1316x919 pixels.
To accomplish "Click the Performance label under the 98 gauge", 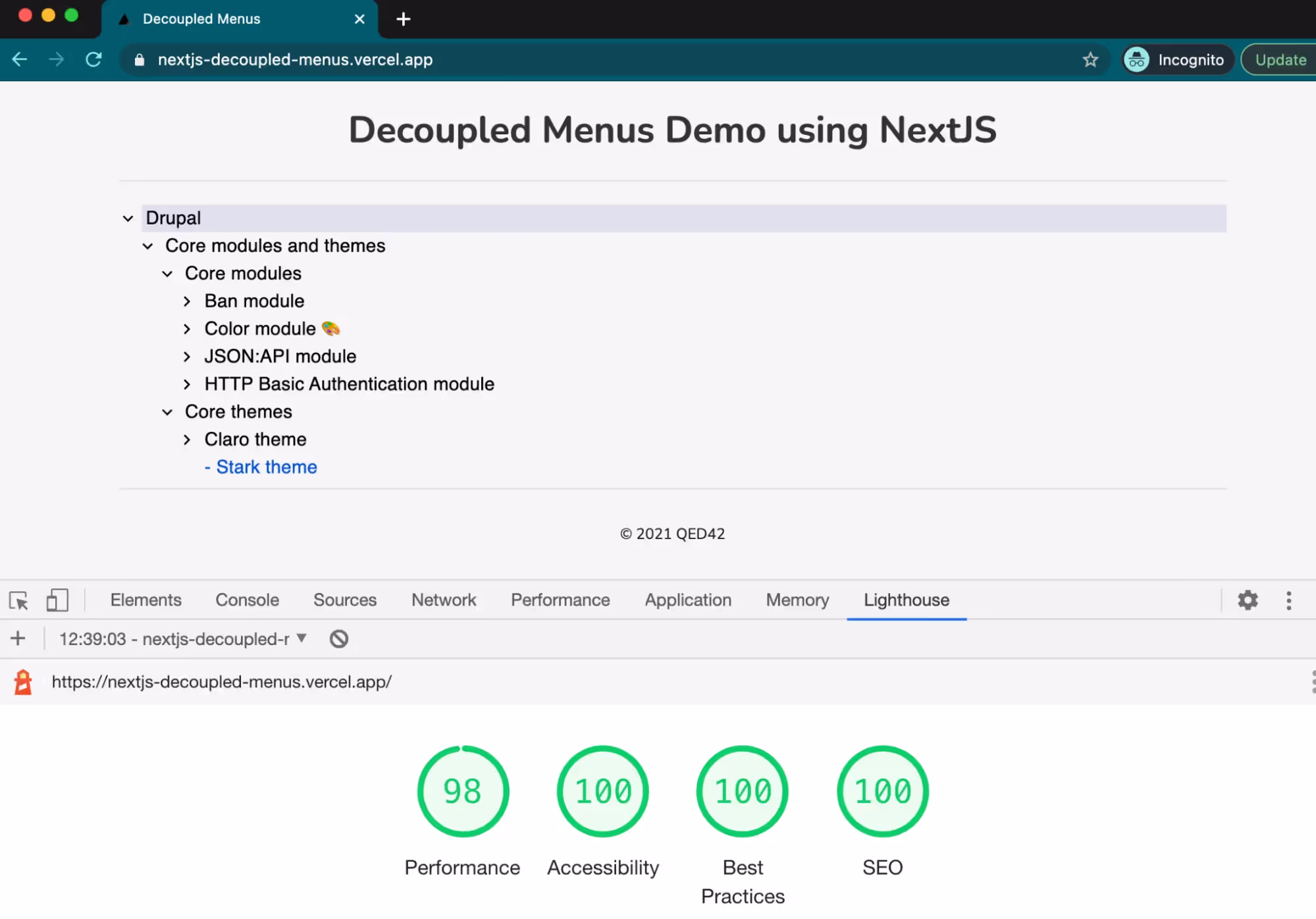I will [462, 868].
